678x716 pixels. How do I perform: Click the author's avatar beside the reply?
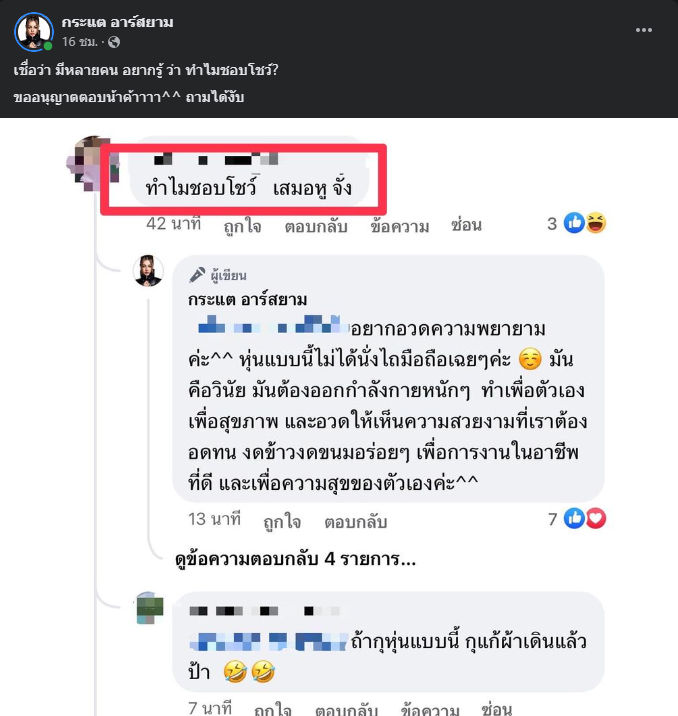[148, 270]
